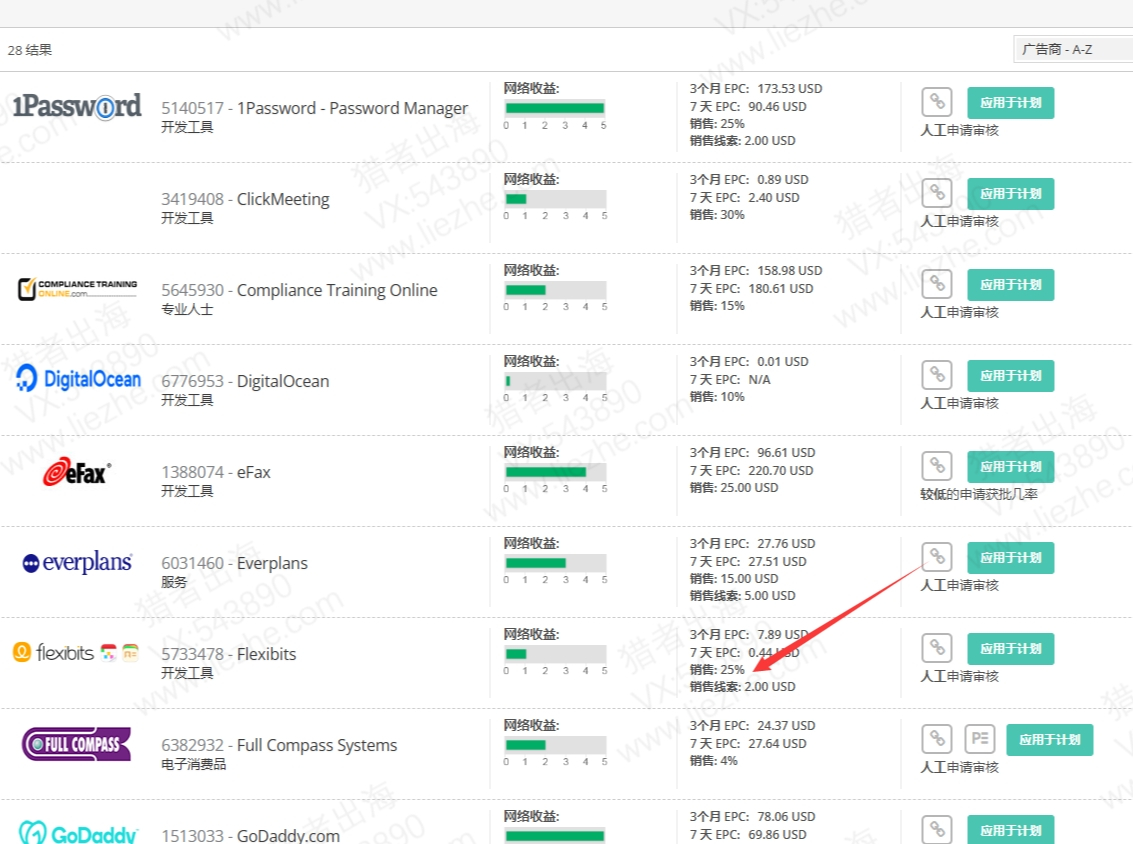Click '人工申请审核' under ClickMeeting
Screen dimensions: 1133x844
point(959,221)
